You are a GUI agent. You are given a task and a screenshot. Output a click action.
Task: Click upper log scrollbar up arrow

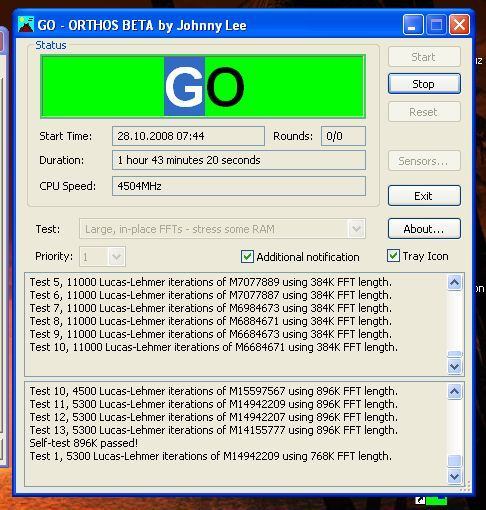click(455, 283)
